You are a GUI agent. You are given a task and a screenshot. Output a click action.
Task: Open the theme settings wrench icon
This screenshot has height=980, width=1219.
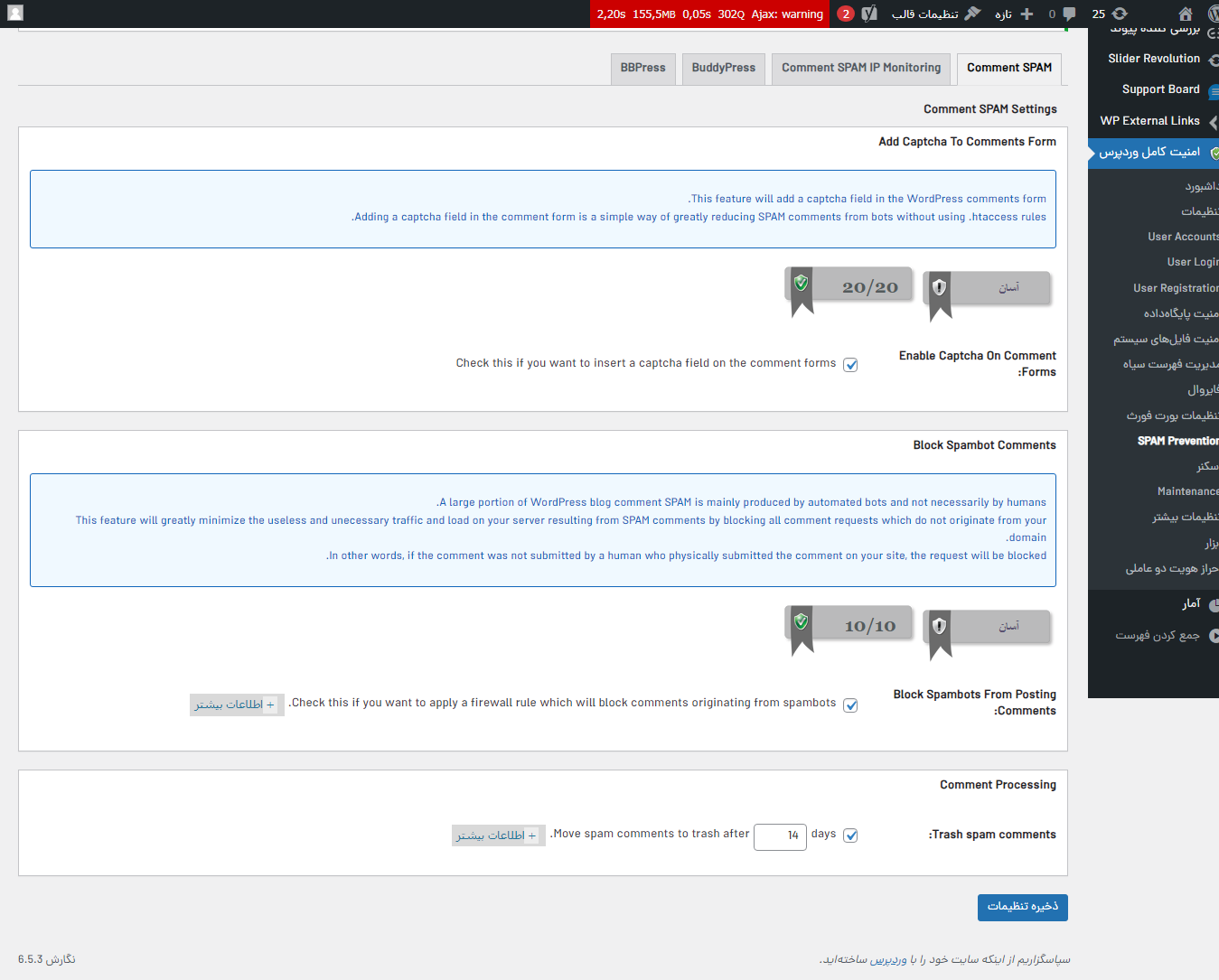point(972,14)
